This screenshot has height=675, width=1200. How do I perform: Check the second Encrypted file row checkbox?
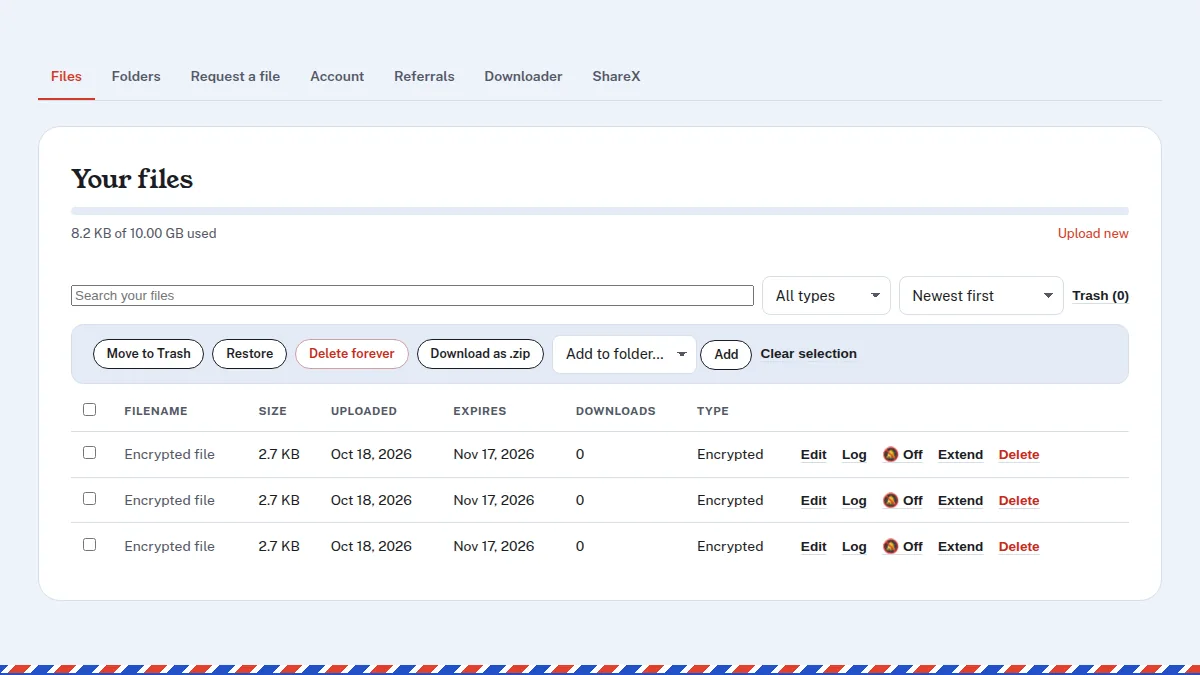click(89, 499)
